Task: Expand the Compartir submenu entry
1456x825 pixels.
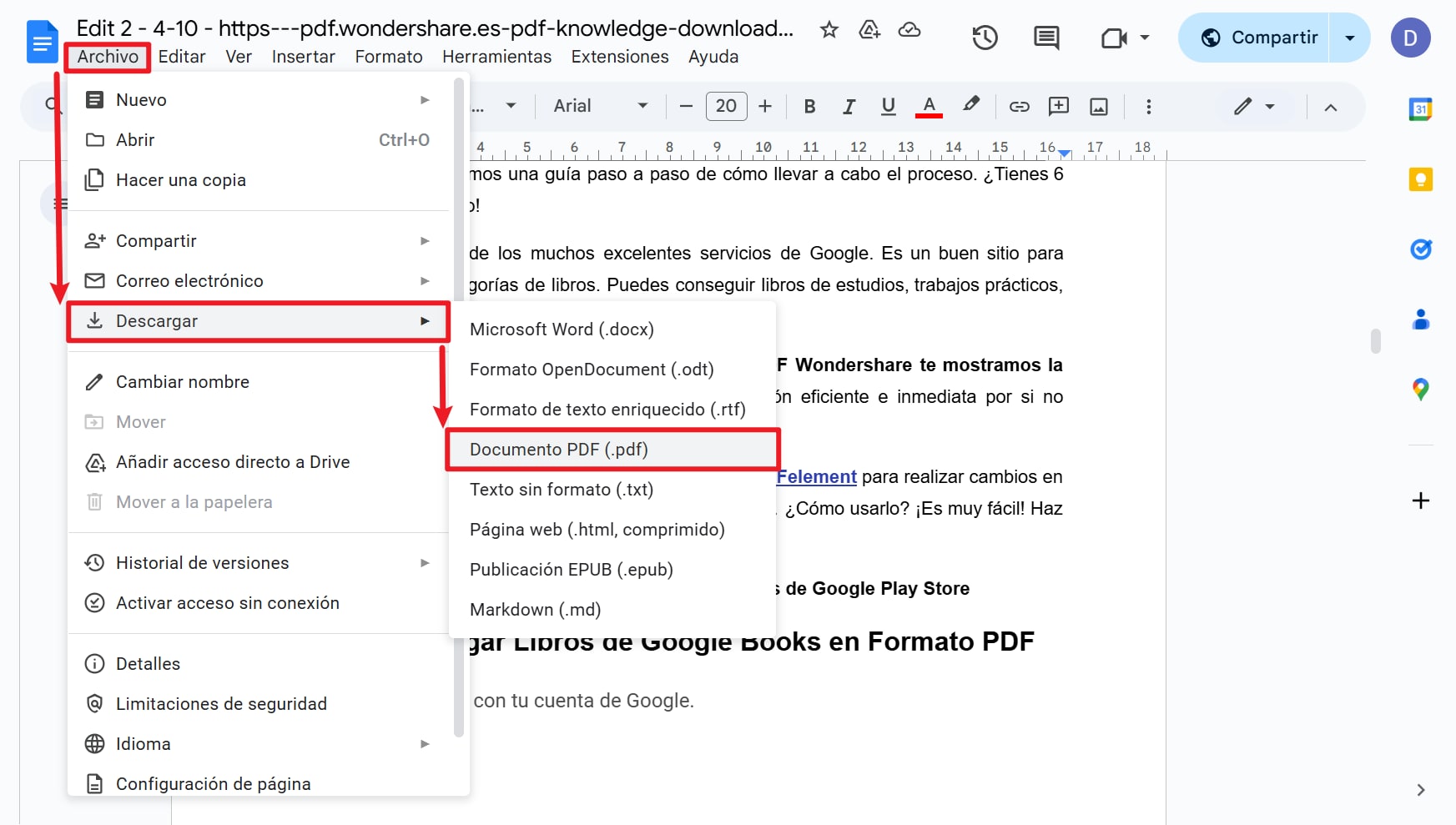Action: coord(259,241)
